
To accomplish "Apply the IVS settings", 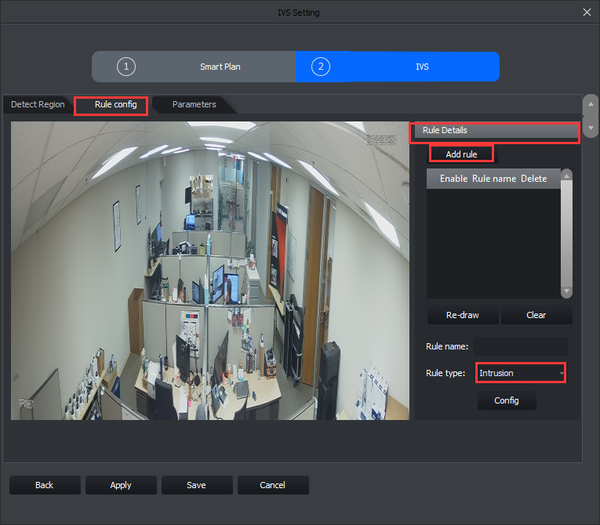I will [121, 485].
